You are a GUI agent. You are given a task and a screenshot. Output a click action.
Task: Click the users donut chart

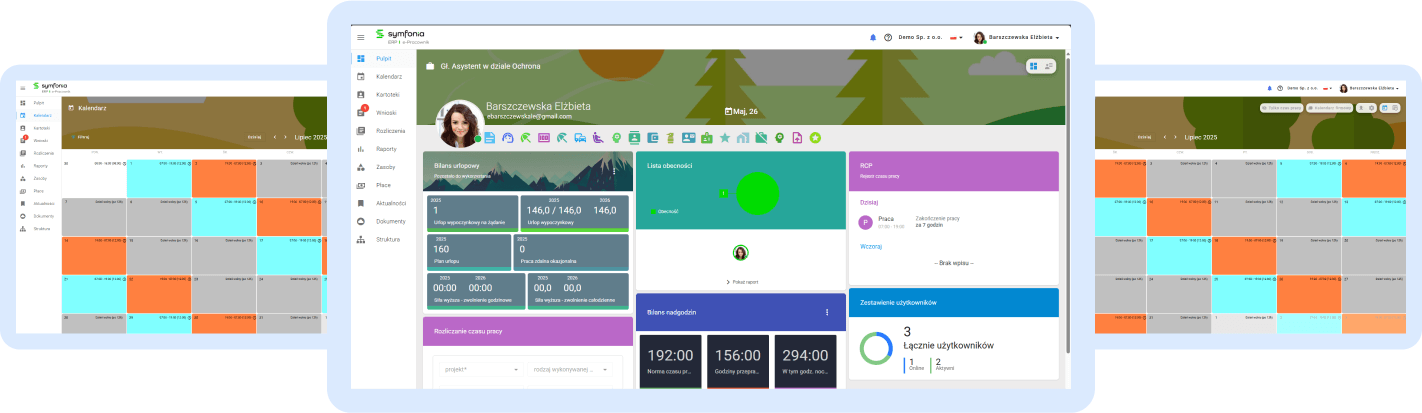[876, 349]
